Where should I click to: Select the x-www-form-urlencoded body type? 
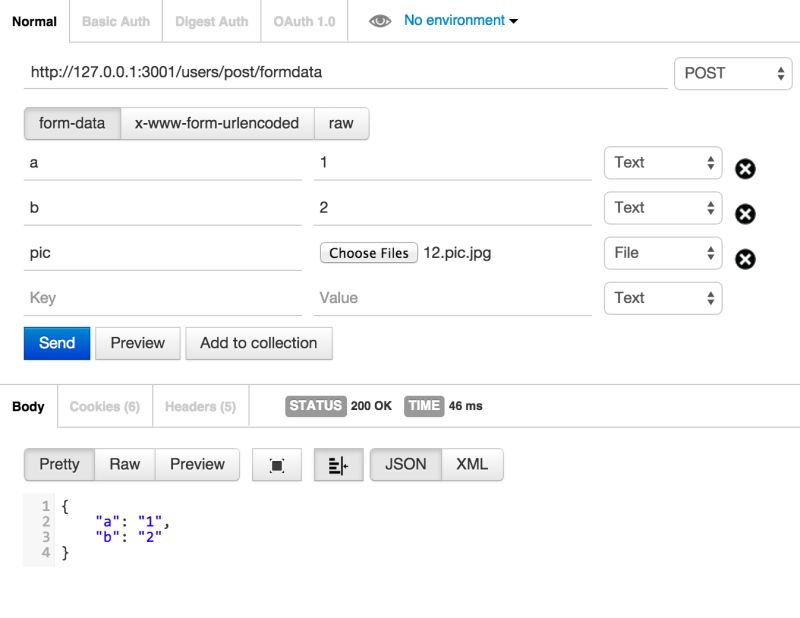(x=217, y=123)
